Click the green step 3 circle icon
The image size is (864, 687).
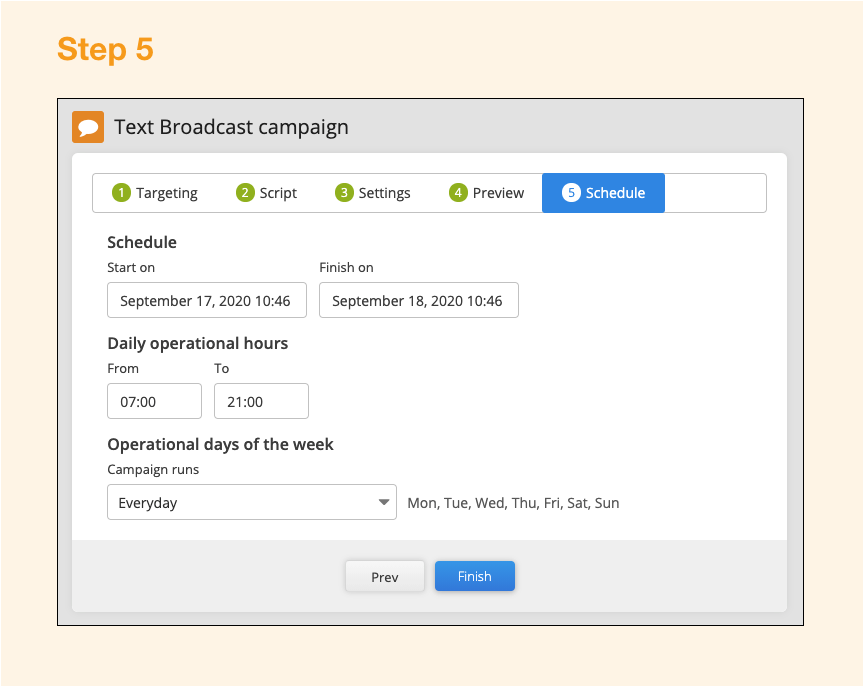point(344,193)
